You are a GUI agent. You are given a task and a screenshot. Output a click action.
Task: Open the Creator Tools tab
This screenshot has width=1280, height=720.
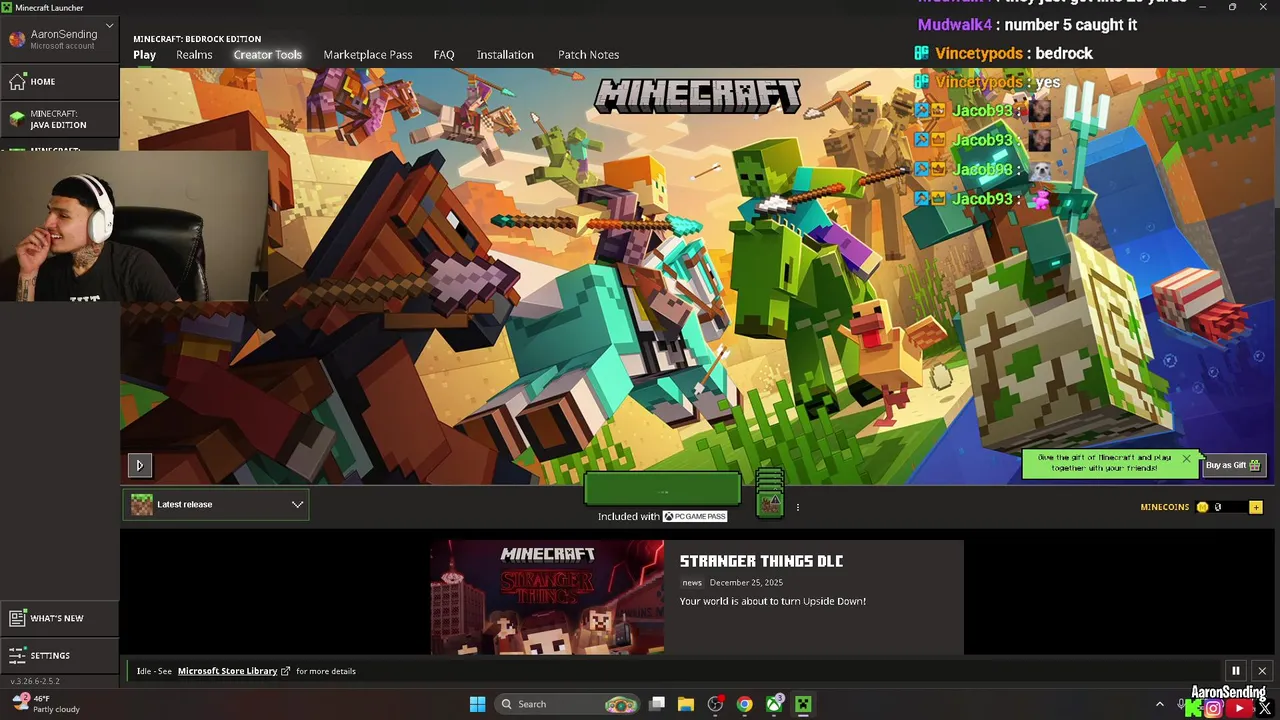267,55
